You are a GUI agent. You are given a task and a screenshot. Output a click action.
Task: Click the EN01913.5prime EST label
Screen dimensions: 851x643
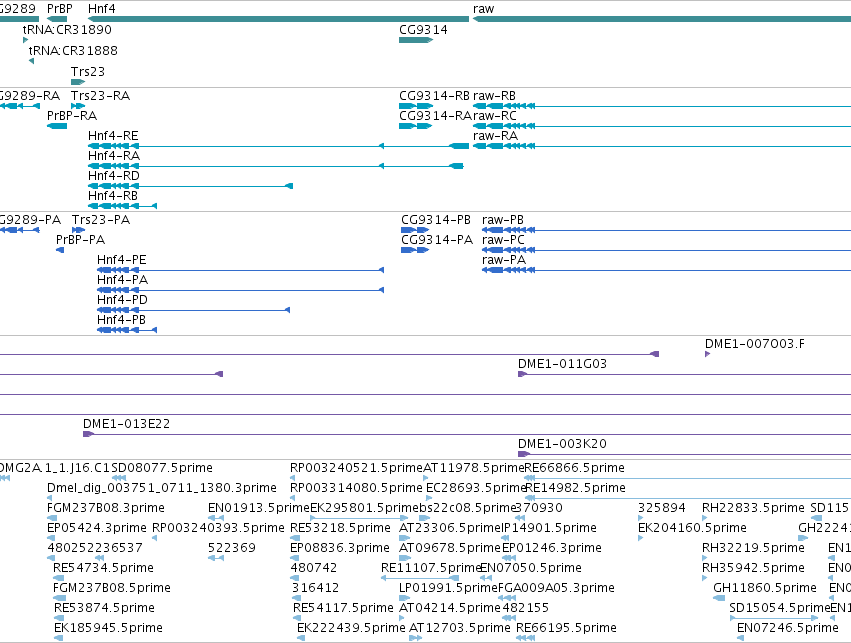point(259,508)
